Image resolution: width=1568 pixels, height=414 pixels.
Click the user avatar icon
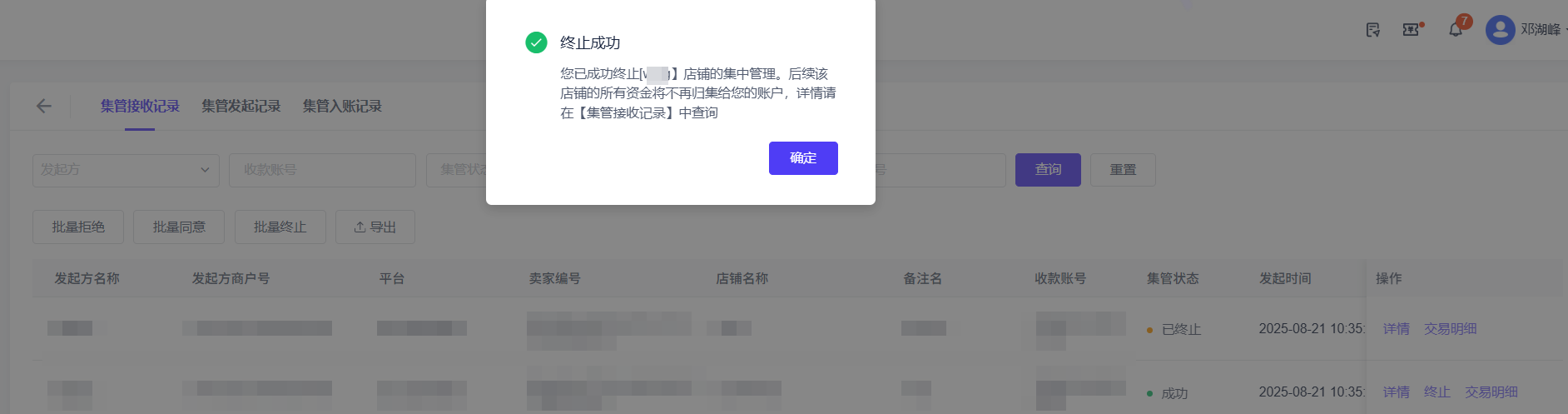(1500, 30)
